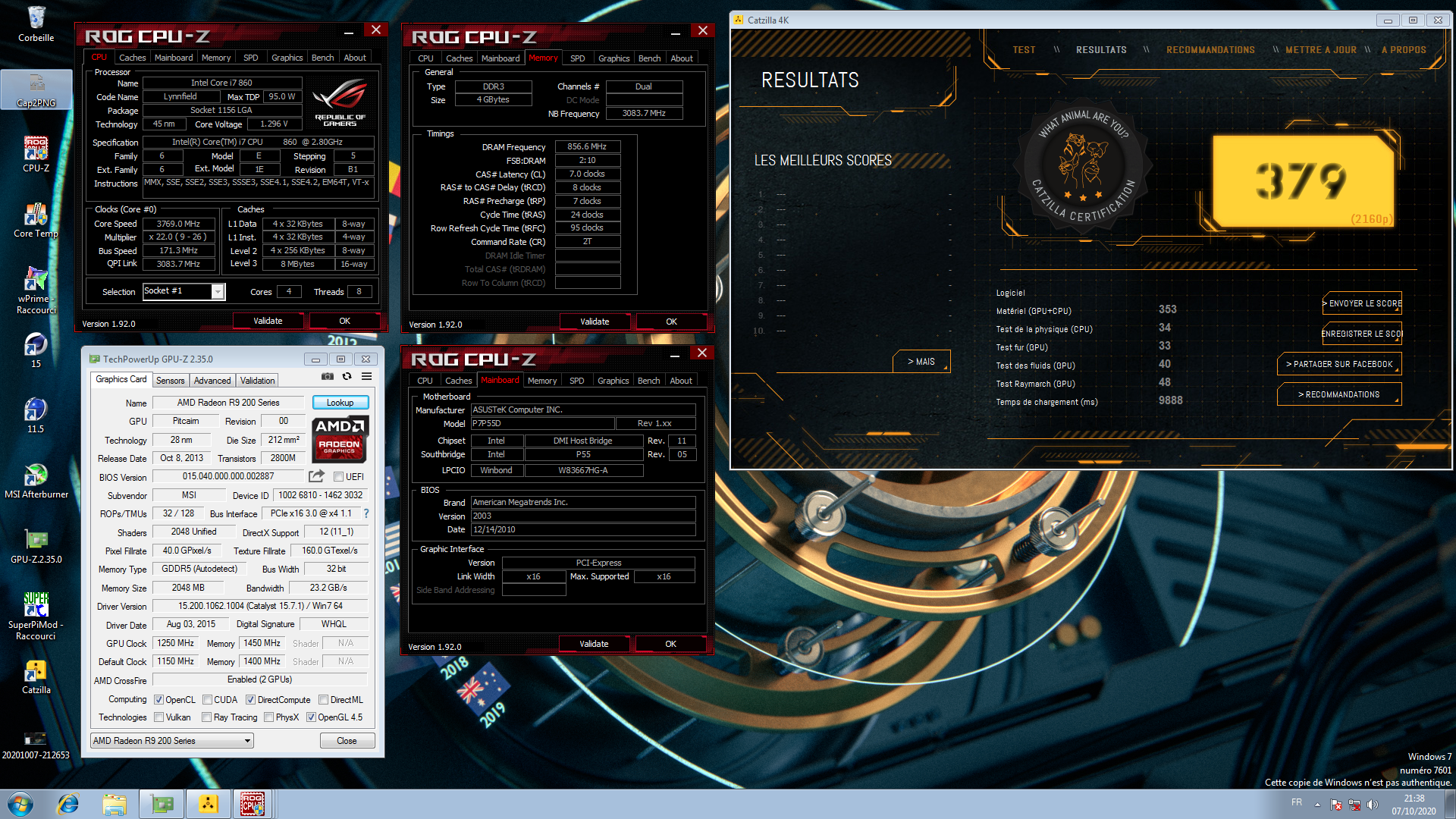Click the GPU-Z screenshot camera icon
Viewport: 1456px width, 819px height.
[328, 377]
